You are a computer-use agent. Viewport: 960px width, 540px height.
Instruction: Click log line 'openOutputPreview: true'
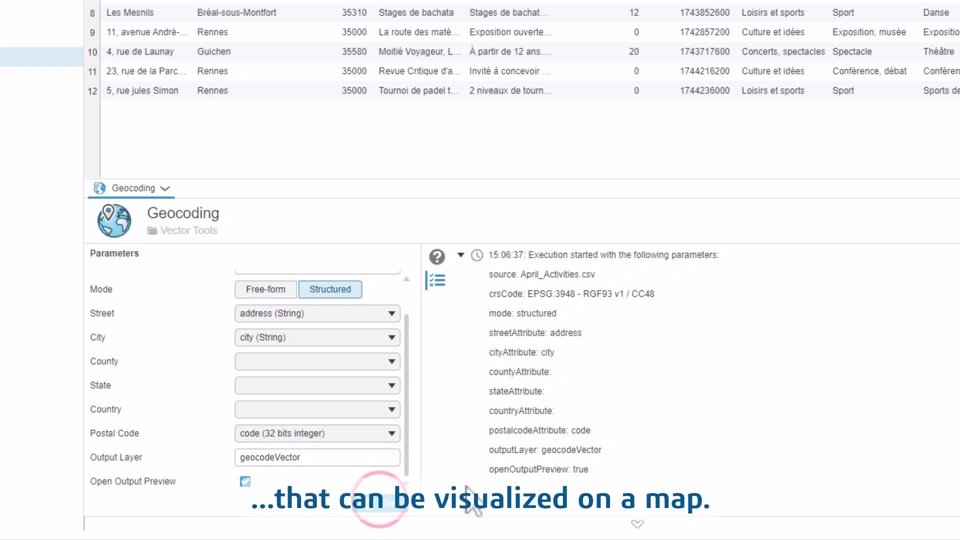click(x=538, y=470)
